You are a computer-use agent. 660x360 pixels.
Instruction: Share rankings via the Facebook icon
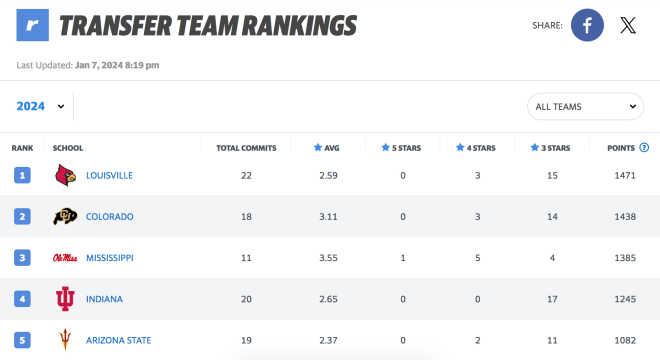point(587,25)
